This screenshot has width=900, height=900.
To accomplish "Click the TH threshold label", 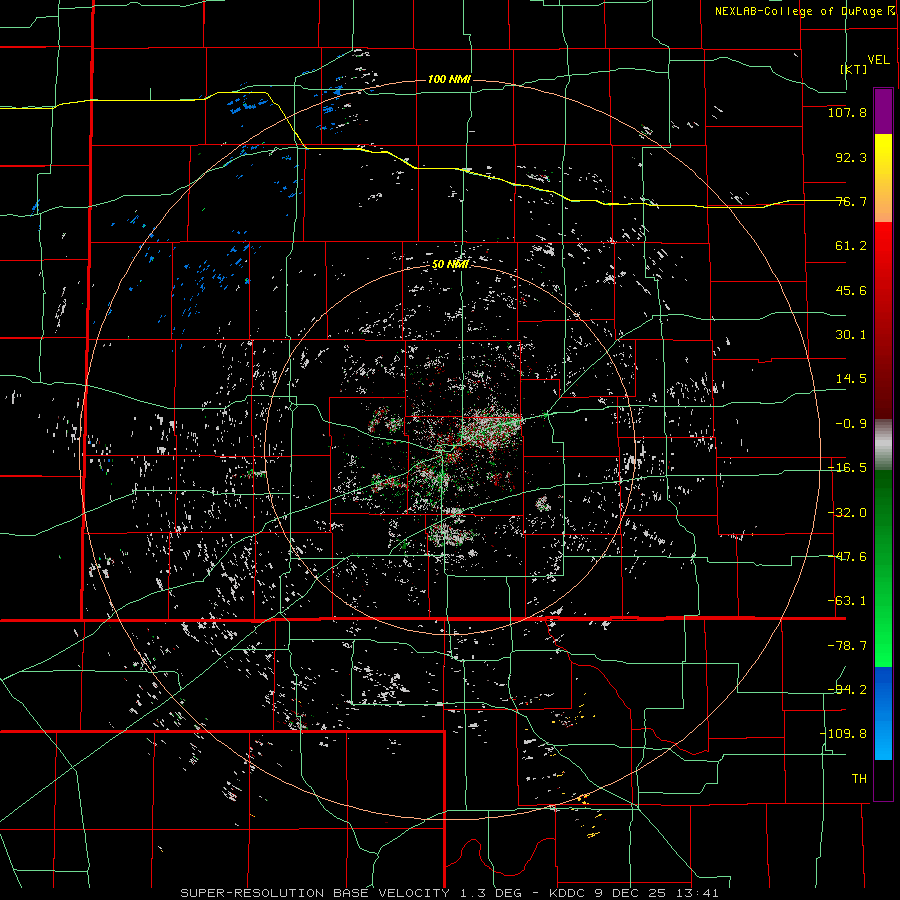I will 859,779.
